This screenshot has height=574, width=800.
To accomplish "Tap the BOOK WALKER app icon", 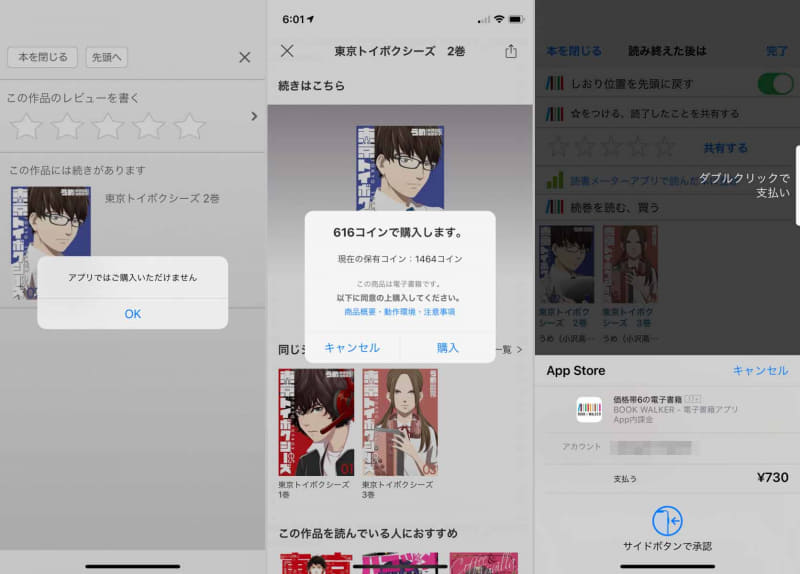I will pos(589,409).
